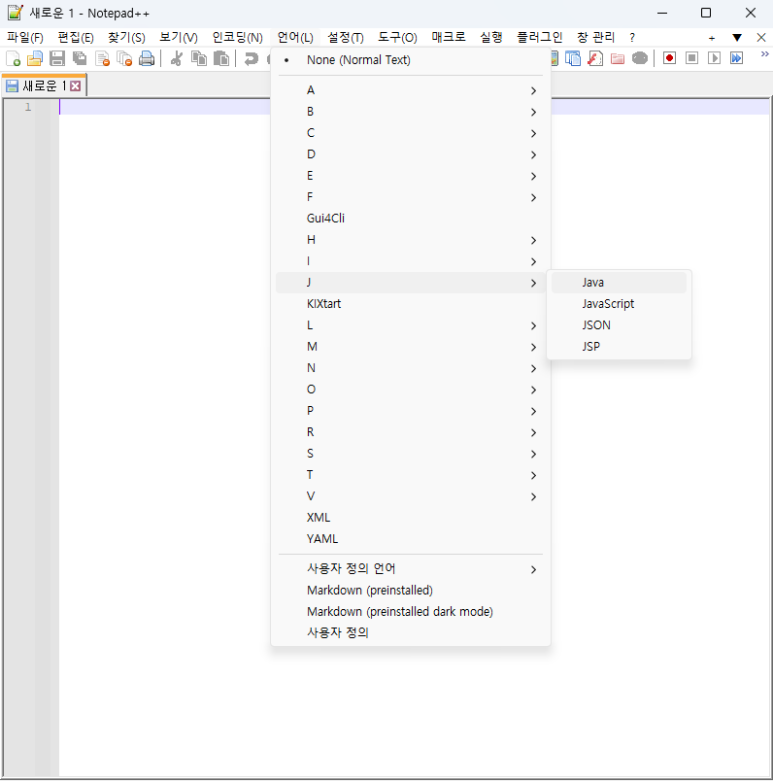Click the plus new tab button
The width and height of the screenshot is (773, 781).
(x=712, y=38)
